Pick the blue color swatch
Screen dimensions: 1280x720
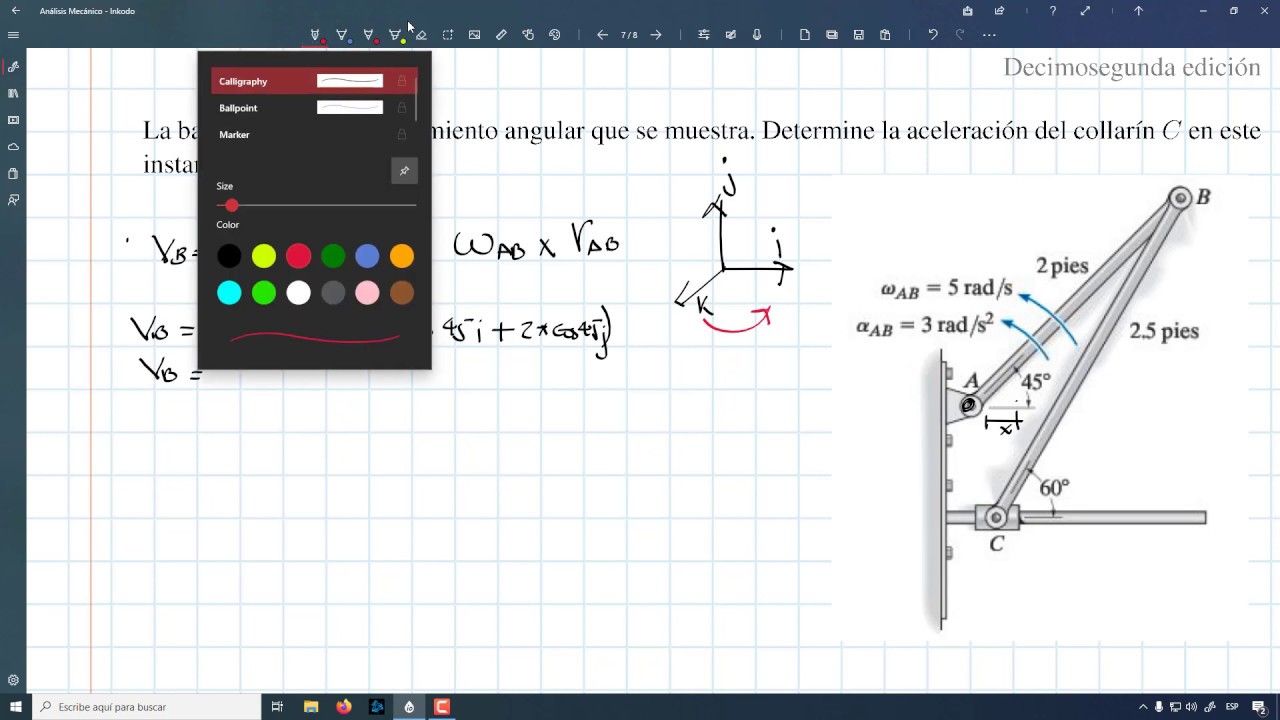click(367, 256)
